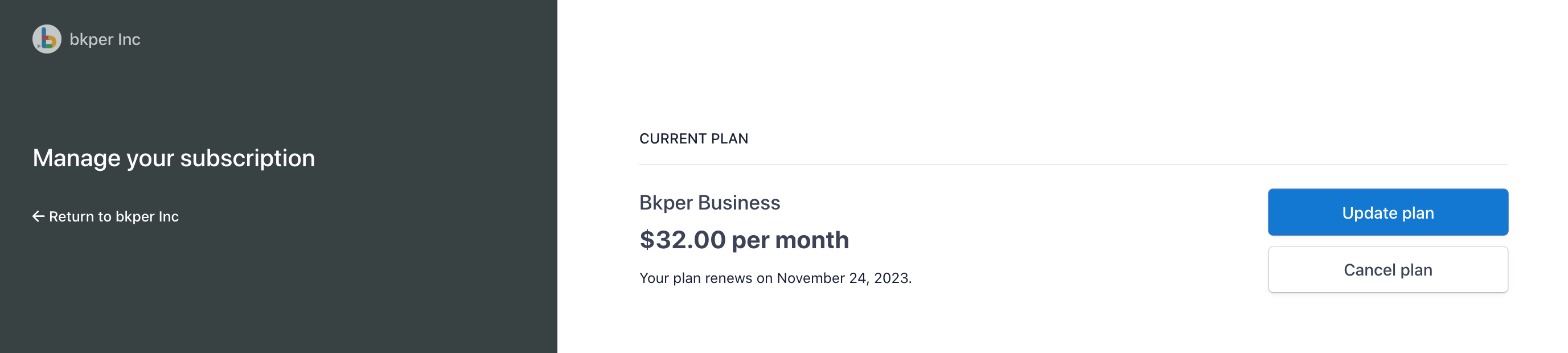Image resolution: width=1568 pixels, height=353 pixels.
Task: Choose Update plan to modify subscription
Action: (x=1388, y=212)
